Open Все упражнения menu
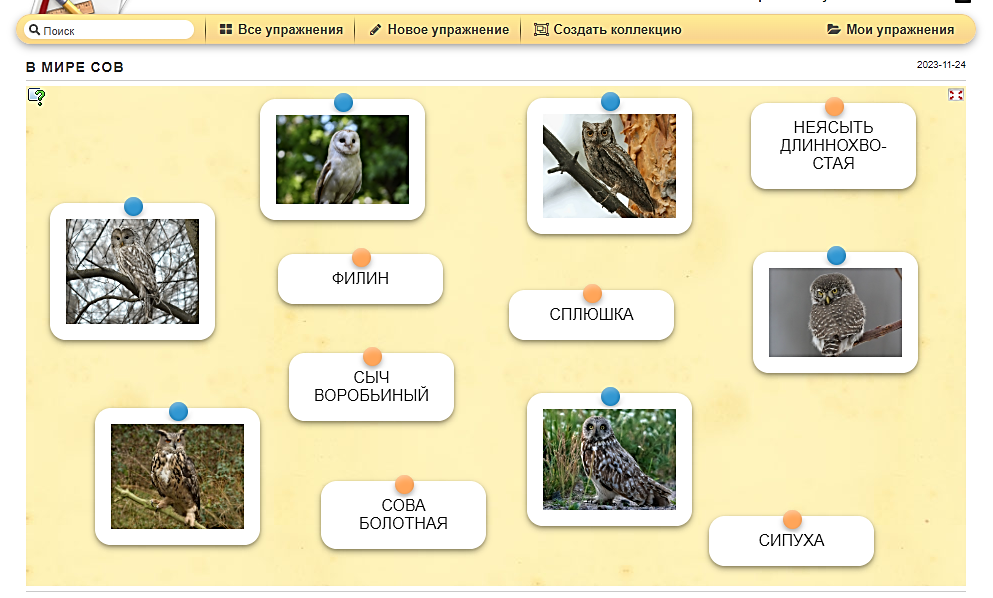Image resolution: width=993 pixels, height=598 pixels. (281, 30)
